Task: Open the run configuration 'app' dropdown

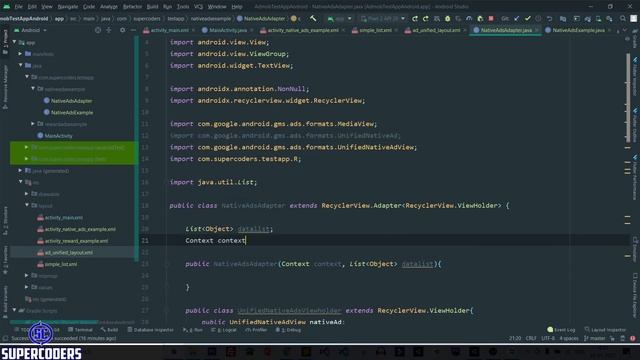Action: (340, 18)
